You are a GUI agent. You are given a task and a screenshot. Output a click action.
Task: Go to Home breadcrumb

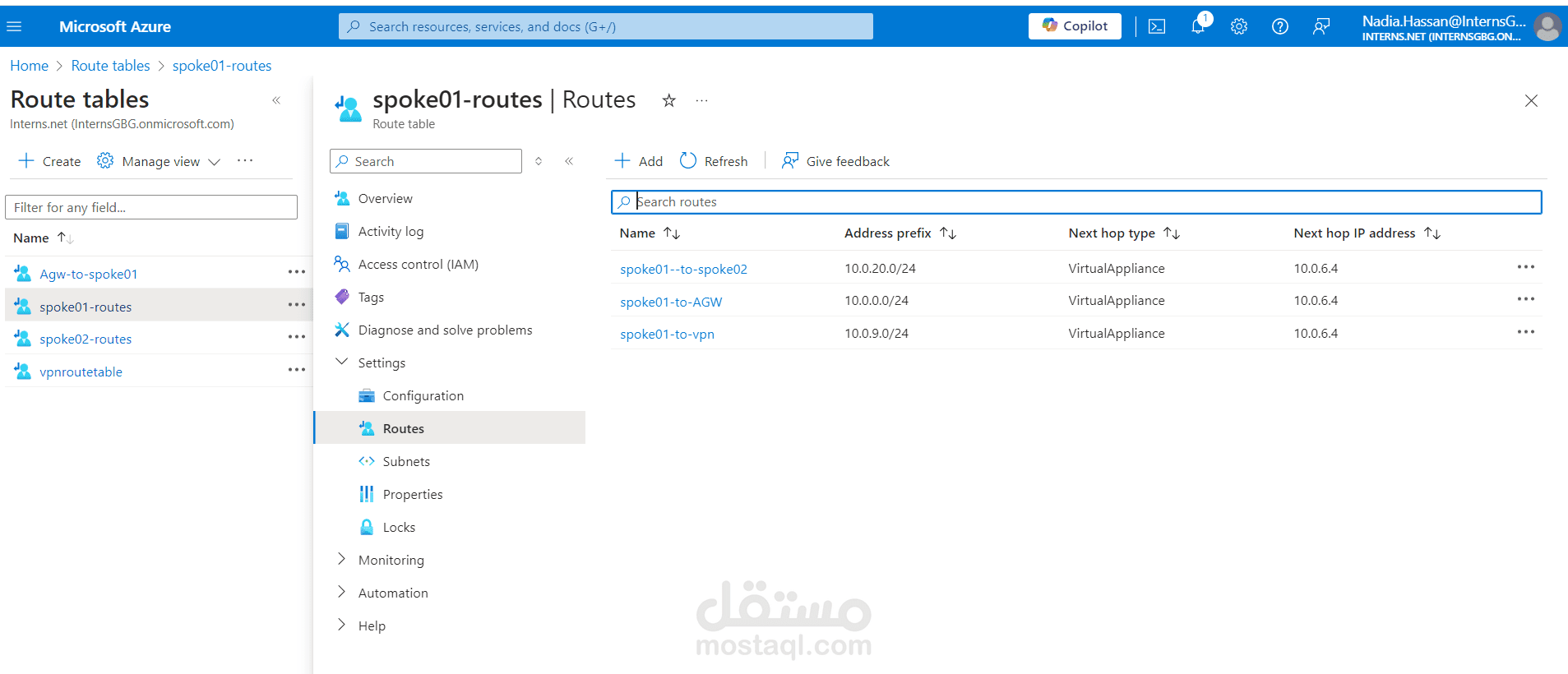(29, 66)
